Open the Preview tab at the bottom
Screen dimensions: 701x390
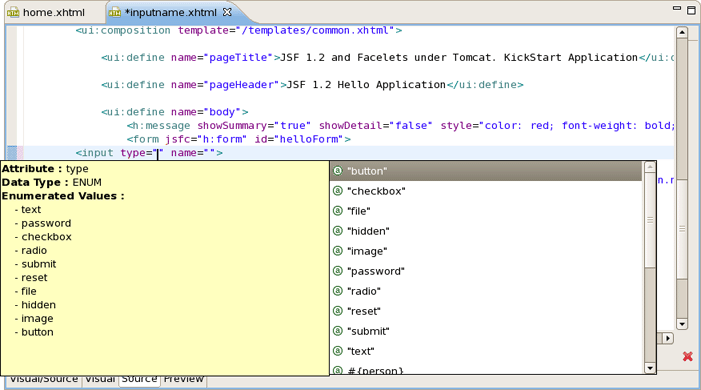(x=183, y=379)
